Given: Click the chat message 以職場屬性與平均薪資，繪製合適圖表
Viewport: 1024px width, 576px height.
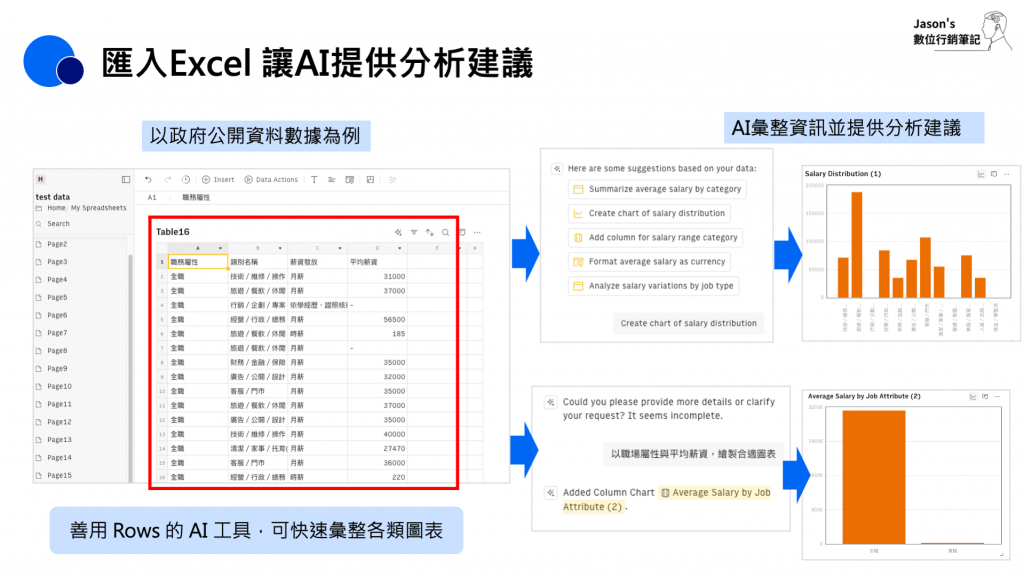Looking at the screenshot, I should [693, 454].
